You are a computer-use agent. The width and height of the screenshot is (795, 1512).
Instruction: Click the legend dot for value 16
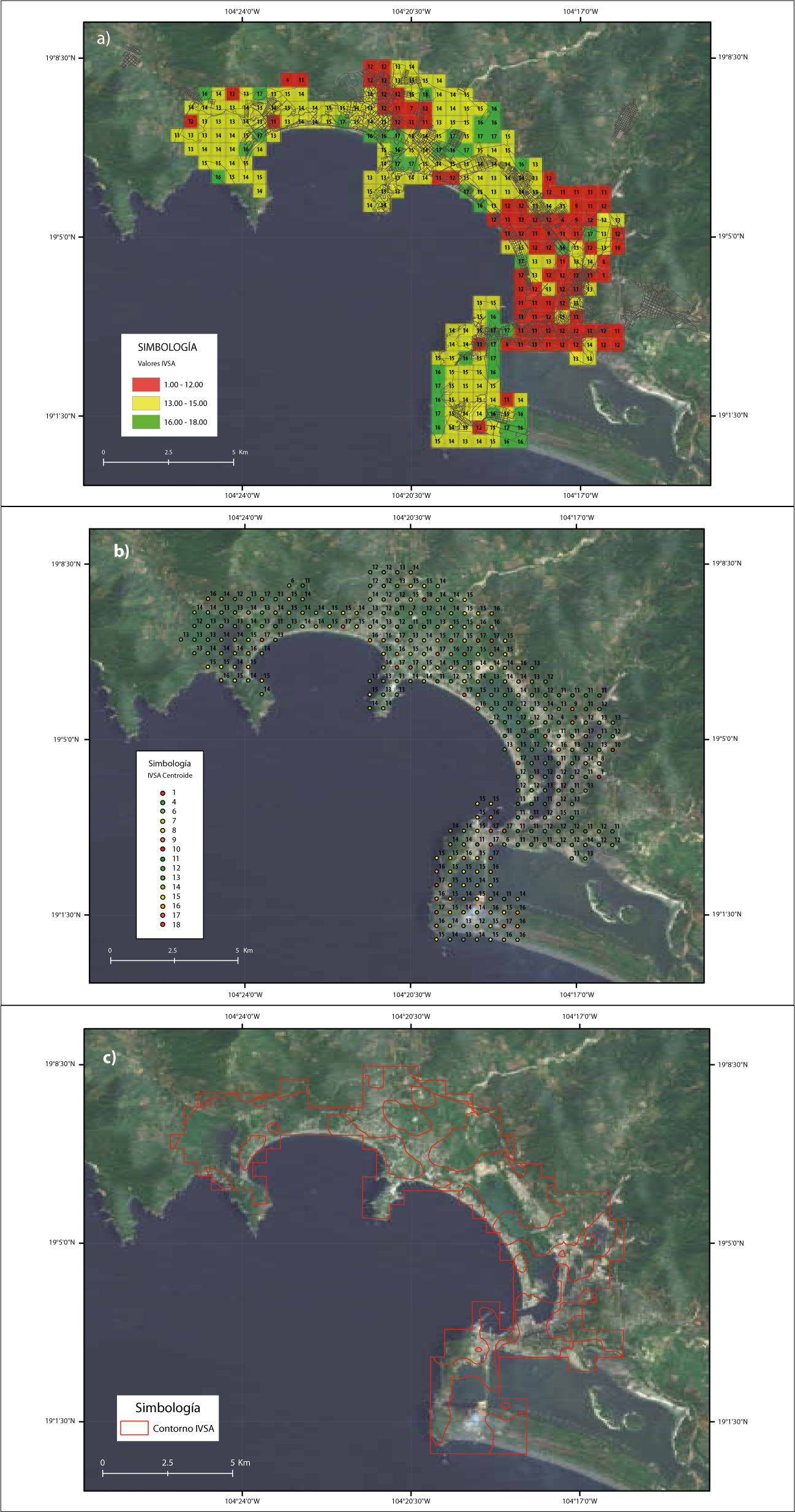pyautogui.click(x=162, y=906)
